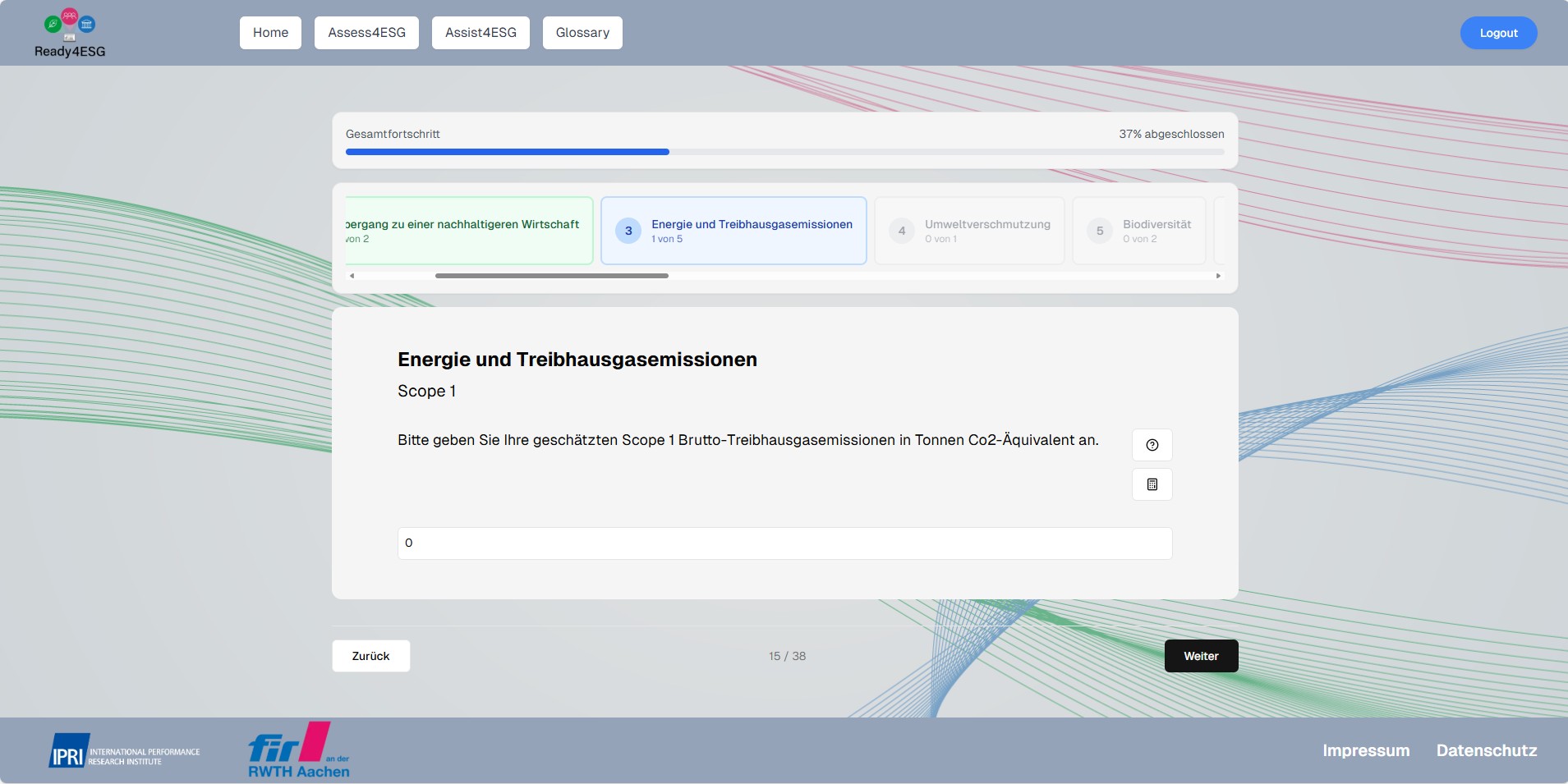Image resolution: width=1568 pixels, height=784 pixels.
Task: Open the Glossary page
Action: (x=582, y=33)
